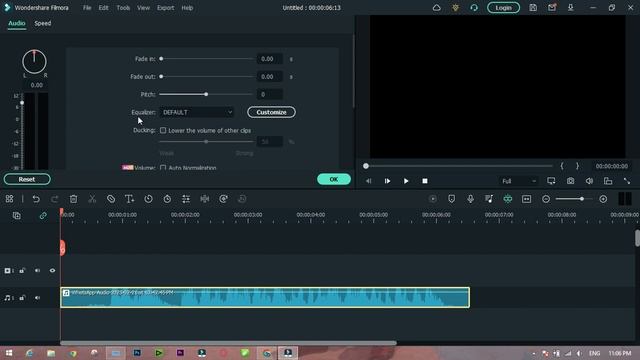Toggle the video track eye visibility
This screenshot has height=360, width=640.
coord(52,271)
